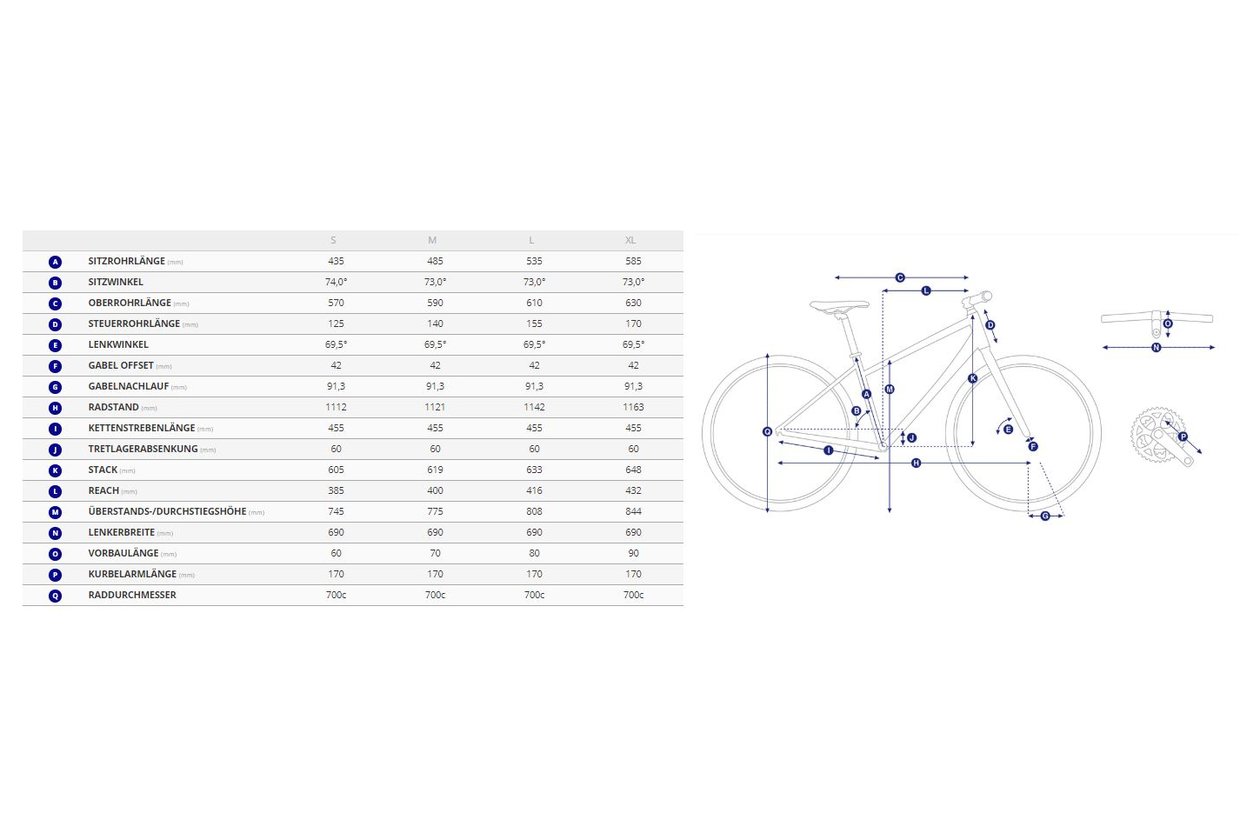Select the XL size column header
Screen dimensions: 1260x840
631,241
